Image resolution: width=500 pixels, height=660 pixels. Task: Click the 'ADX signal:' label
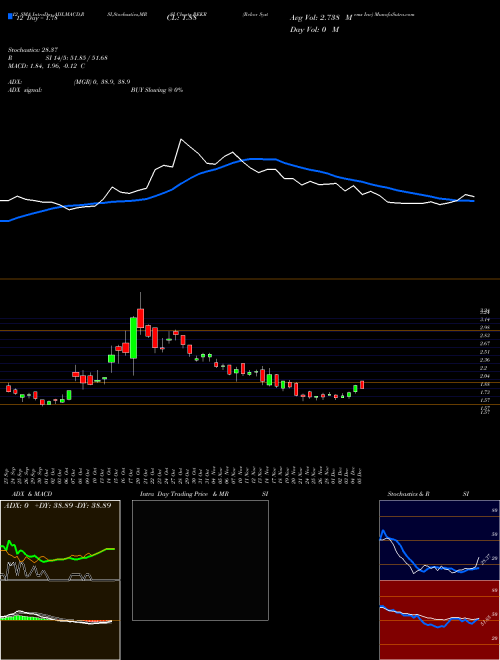tap(25, 90)
